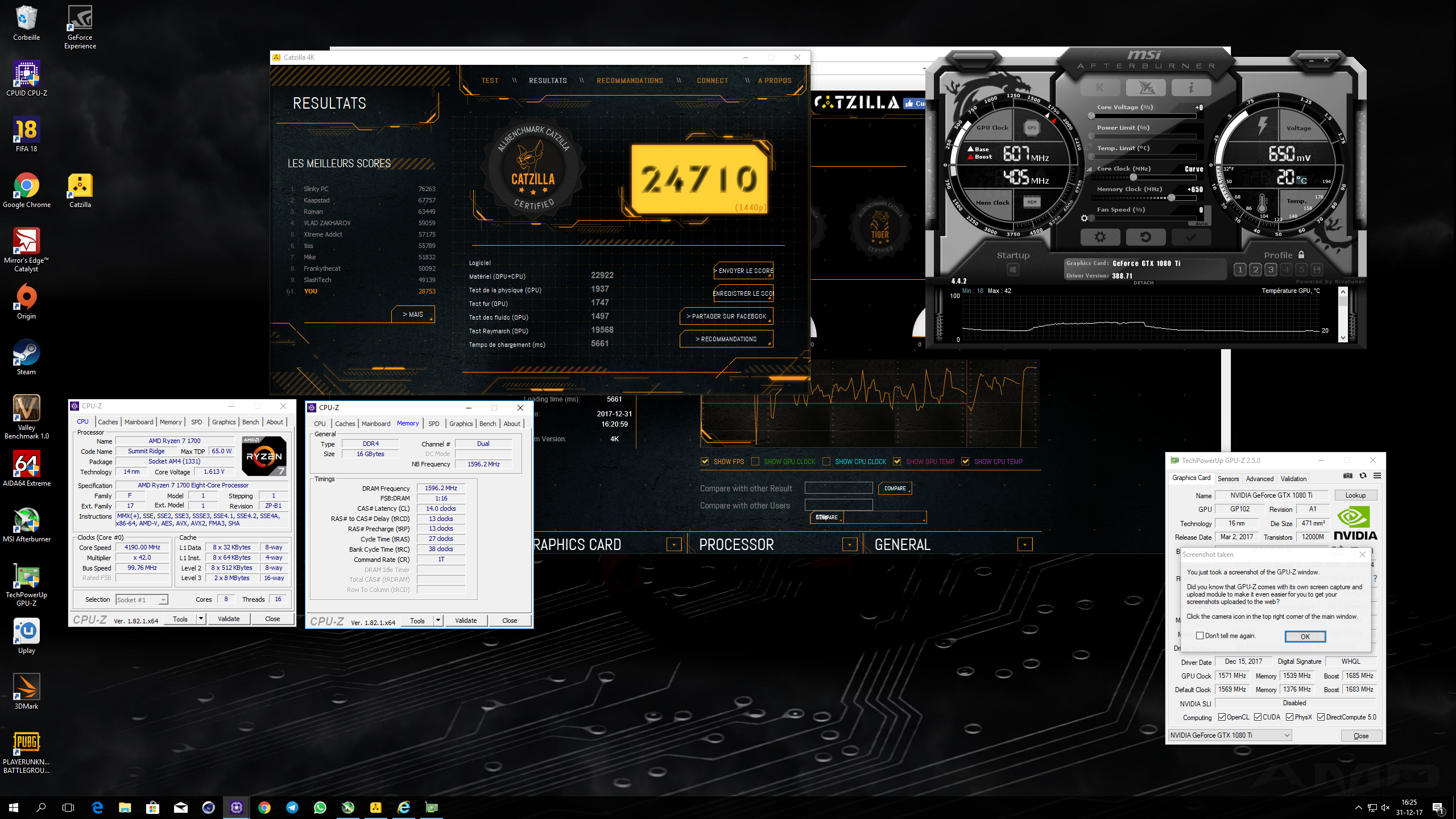Toggle GPU-Z OpenCL checkbox
1456x819 pixels.
(1222, 717)
